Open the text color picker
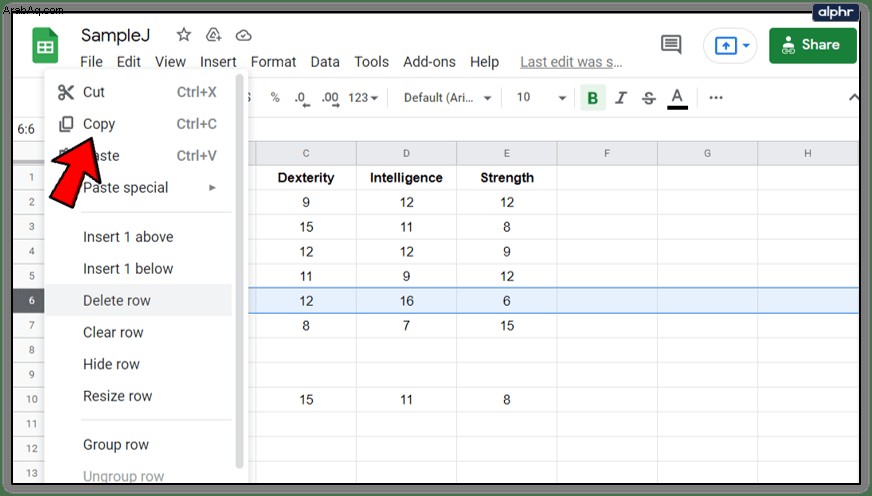The height and width of the screenshot is (496, 872). (677, 98)
